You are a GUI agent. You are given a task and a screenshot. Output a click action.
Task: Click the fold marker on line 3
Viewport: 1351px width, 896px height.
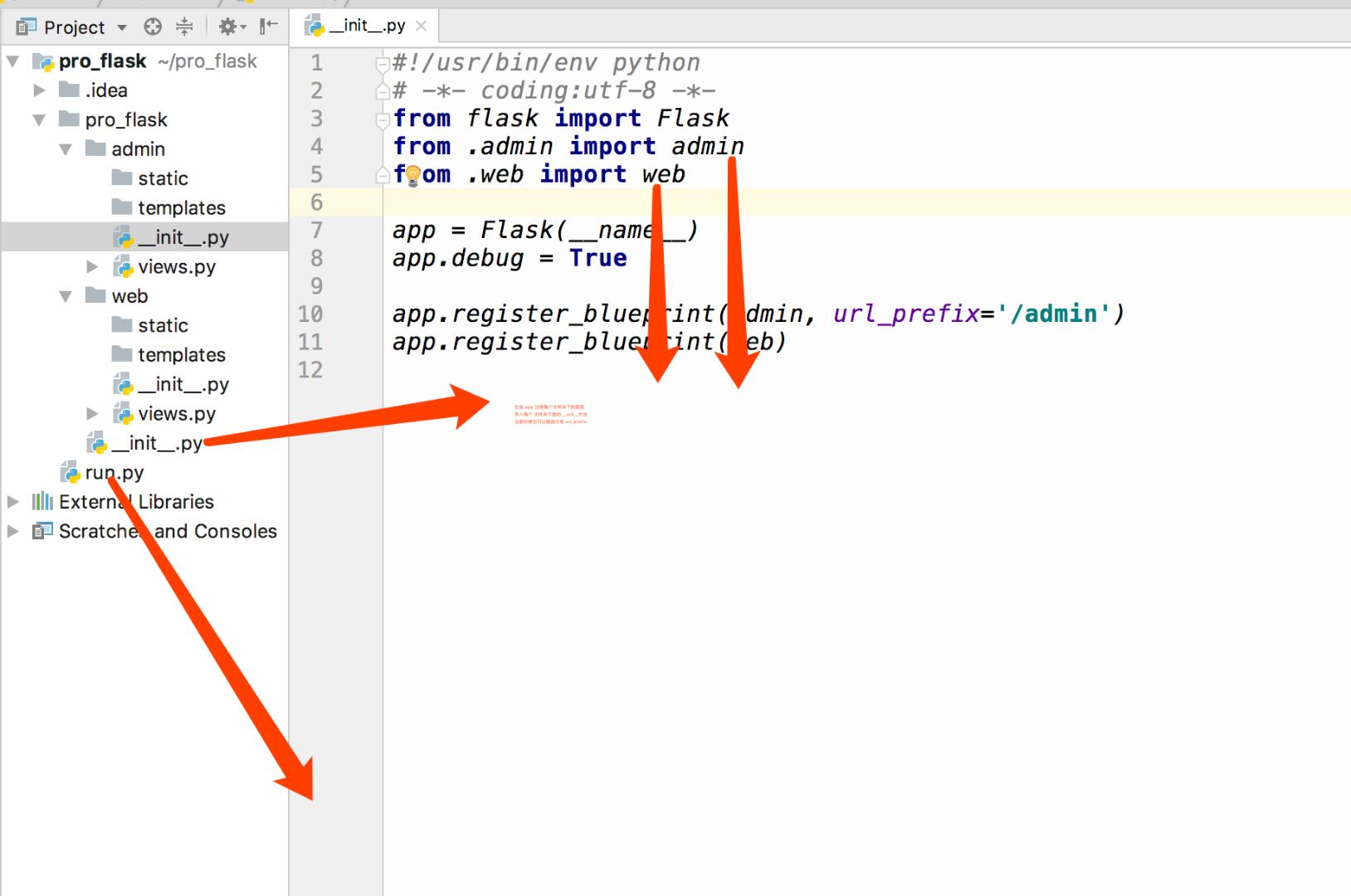(383, 119)
